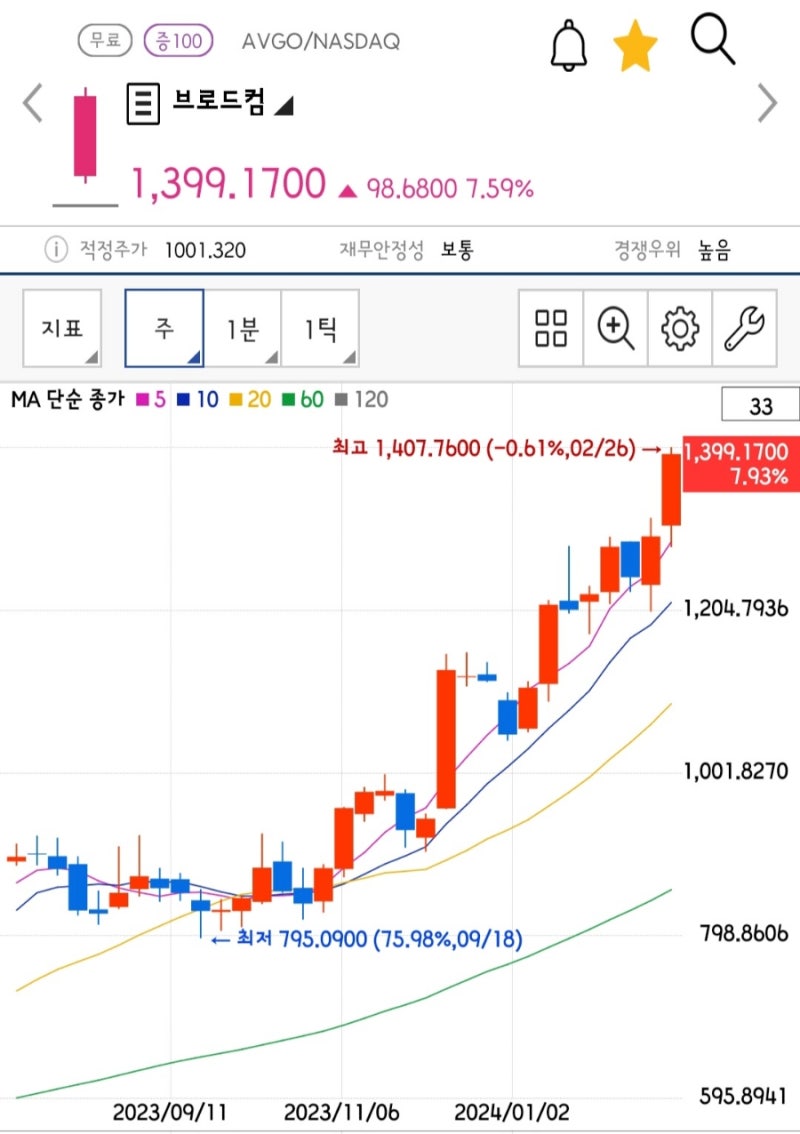This screenshot has width=800, height=1134.
Task: Open the notification bell alerts
Action: tap(567, 44)
